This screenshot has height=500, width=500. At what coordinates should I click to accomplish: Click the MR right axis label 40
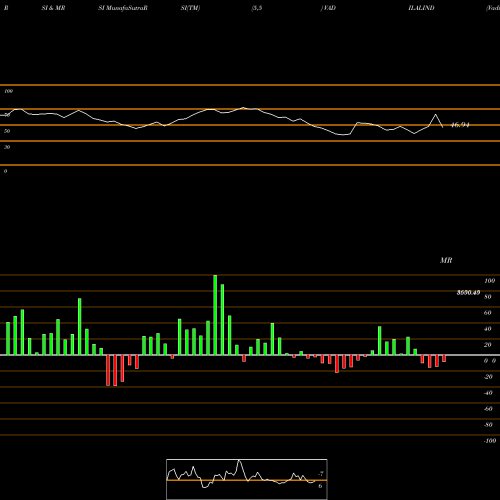point(488,329)
